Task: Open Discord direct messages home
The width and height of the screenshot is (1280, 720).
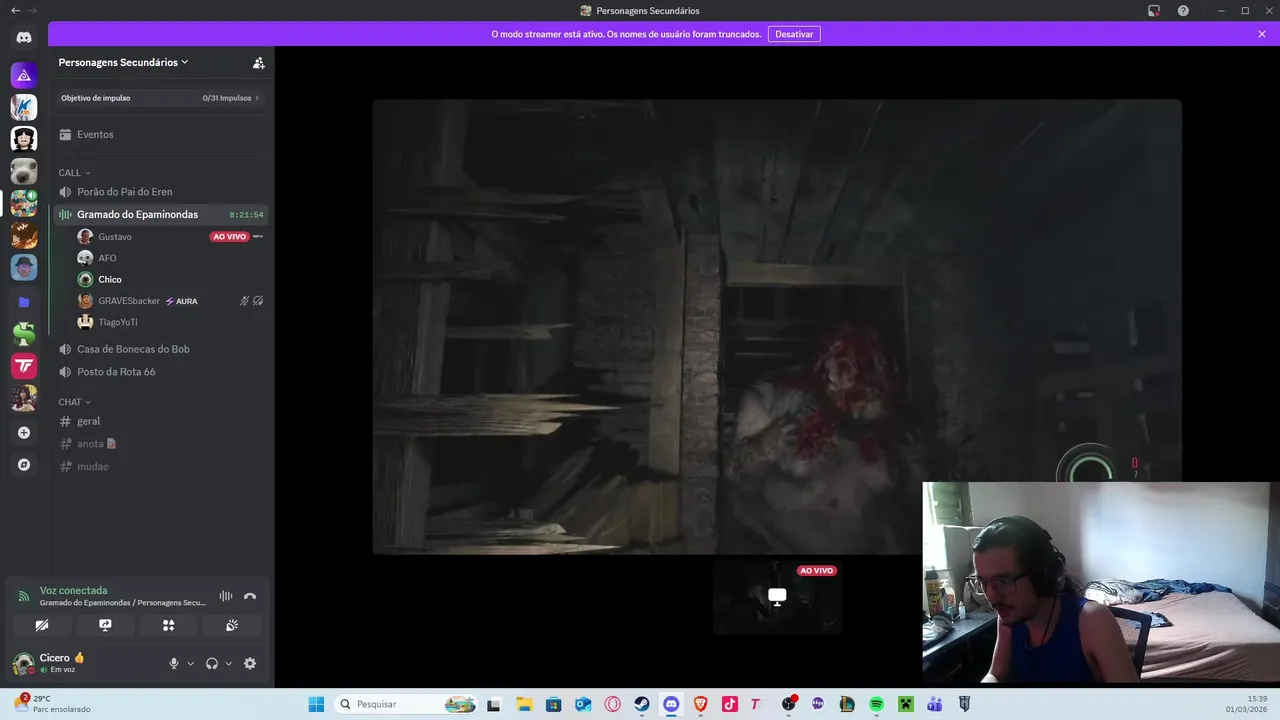Action: (24, 38)
